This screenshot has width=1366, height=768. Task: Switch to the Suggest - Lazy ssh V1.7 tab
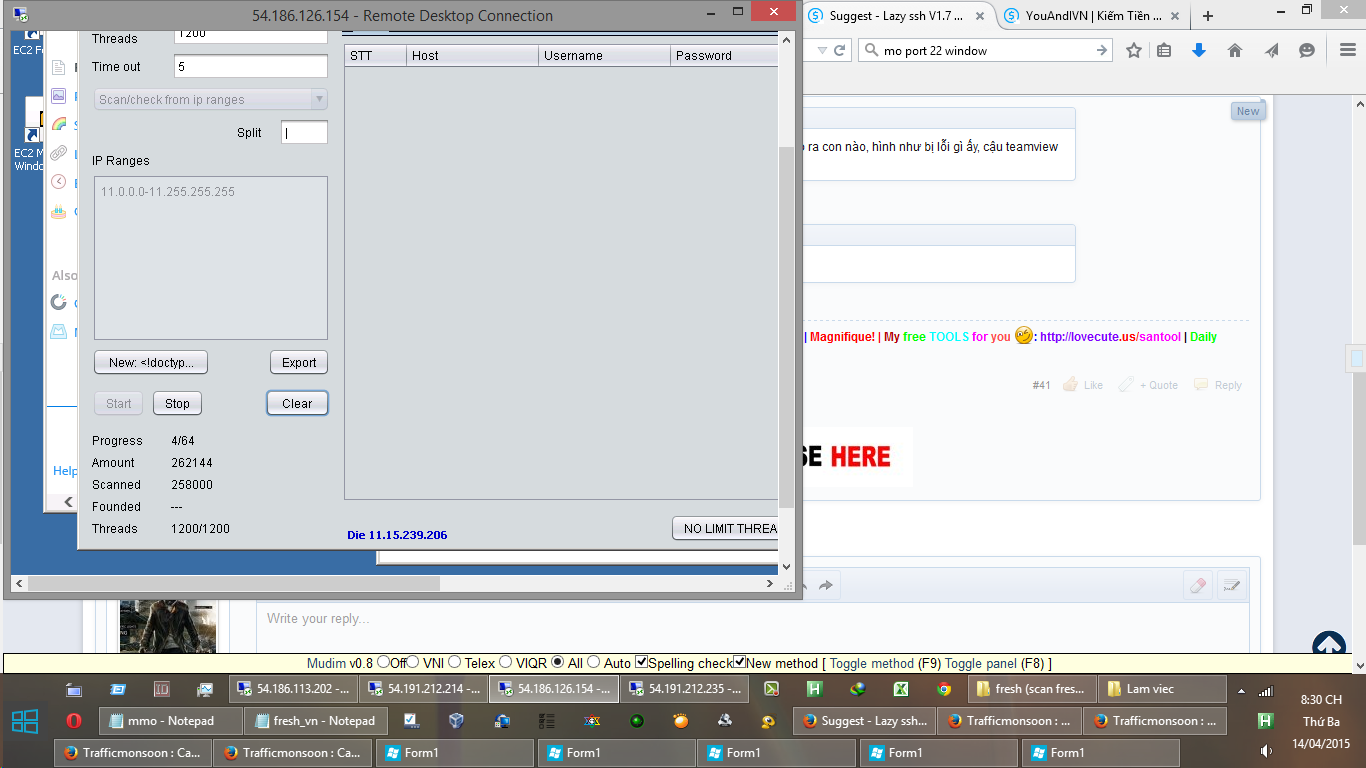[898, 16]
